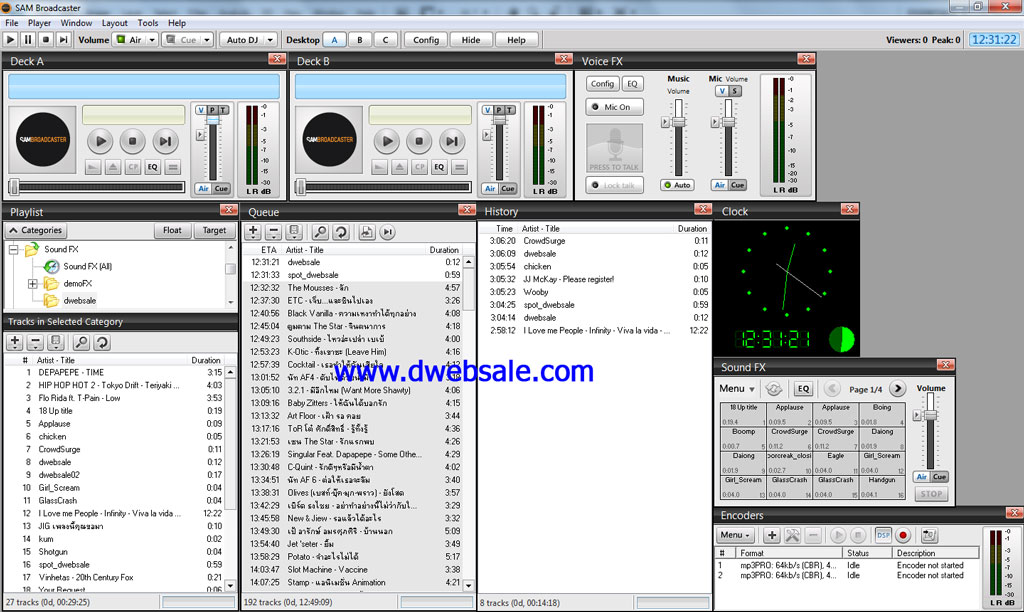The image size is (1024, 612).
Task: Open Sound FX EQ
Action: (803, 389)
